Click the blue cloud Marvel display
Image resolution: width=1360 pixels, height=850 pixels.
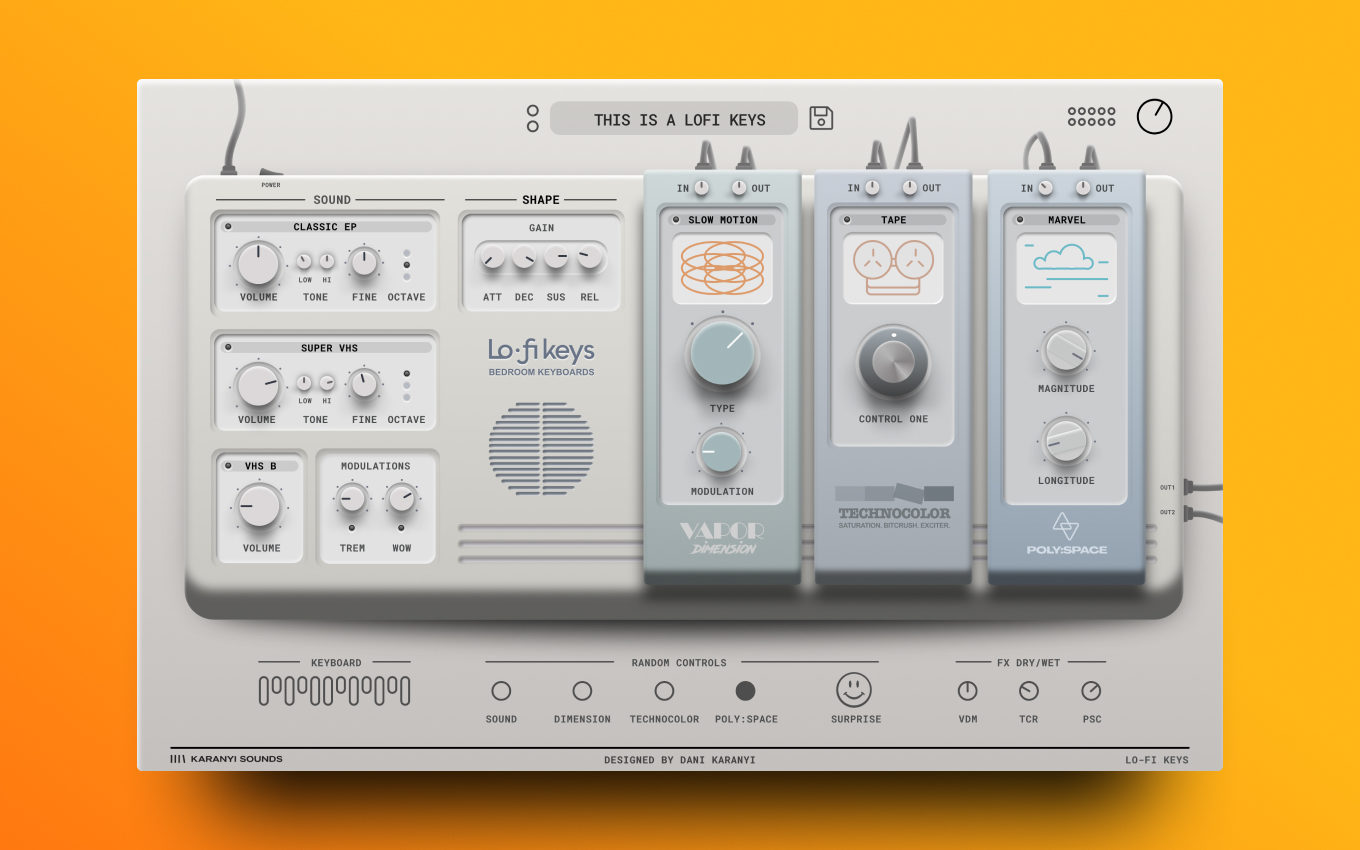(x=1066, y=269)
